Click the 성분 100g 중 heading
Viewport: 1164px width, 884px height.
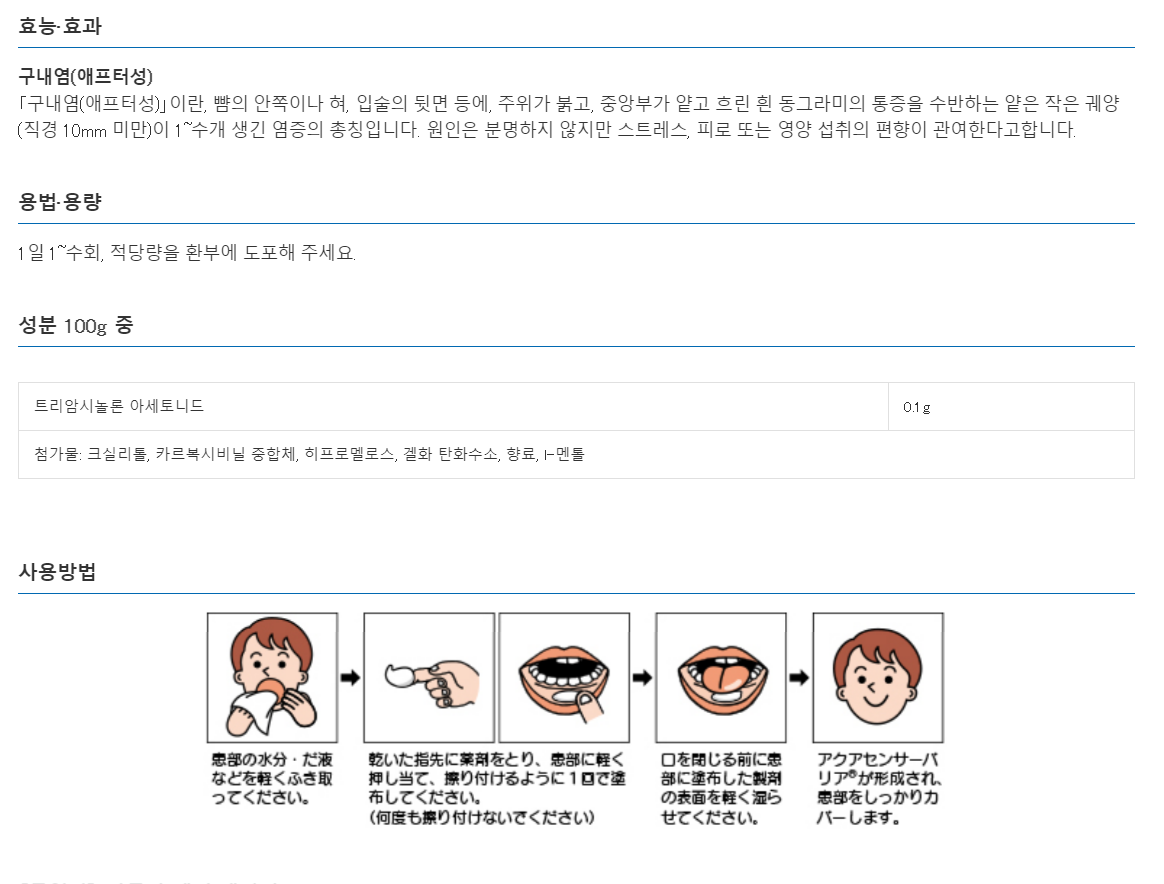tap(76, 325)
